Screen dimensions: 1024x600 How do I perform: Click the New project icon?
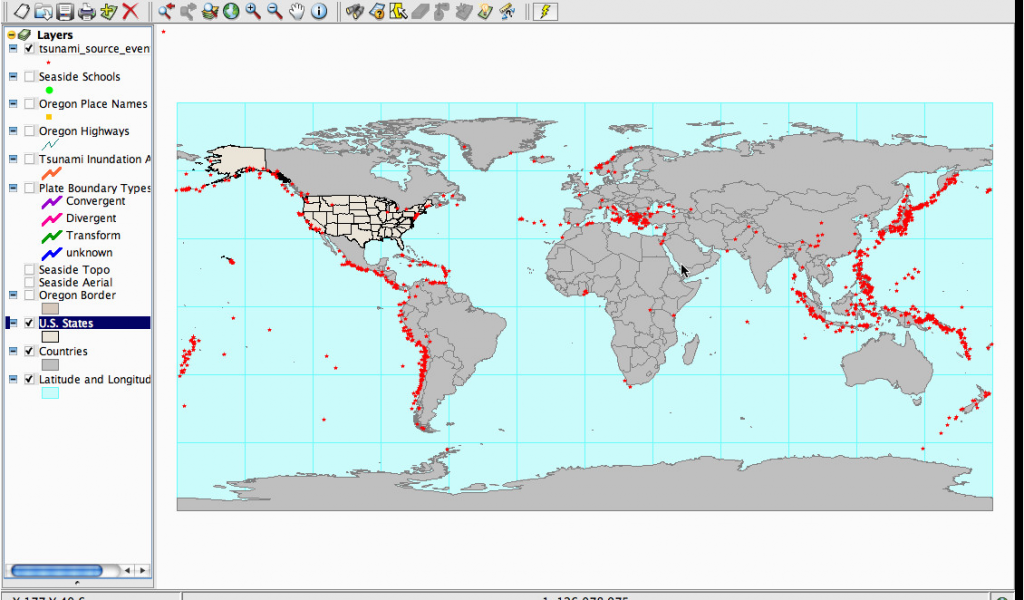click(22, 11)
